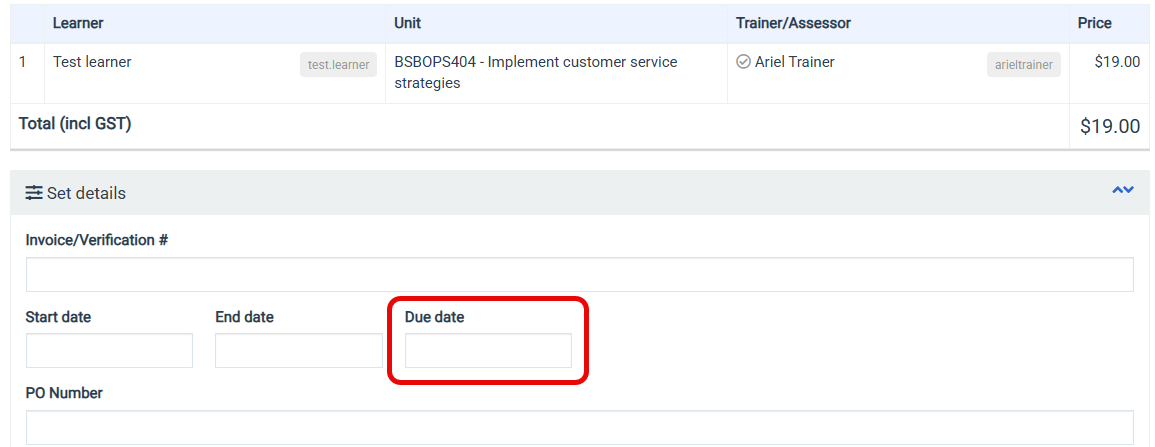Select the highlighted Due date field
1155x447 pixels.
click(x=488, y=351)
